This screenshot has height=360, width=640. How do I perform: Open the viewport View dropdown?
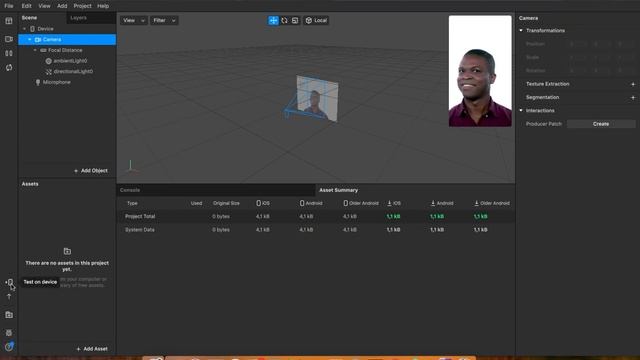click(133, 20)
